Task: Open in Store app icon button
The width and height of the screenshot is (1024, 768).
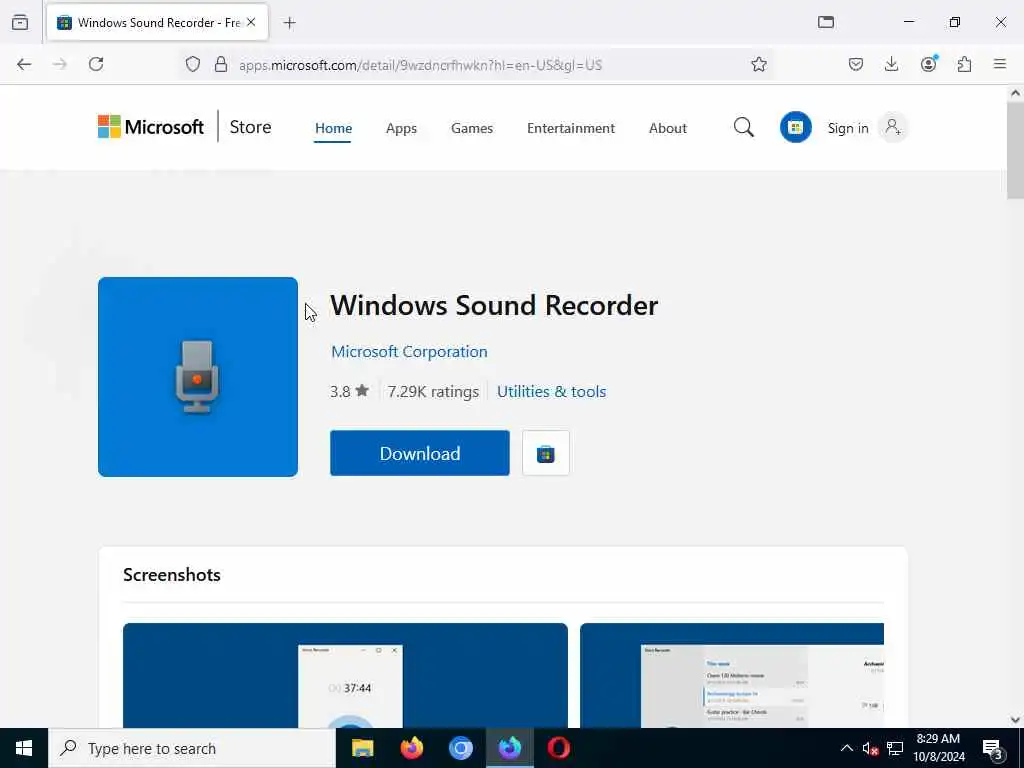Action: click(x=546, y=453)
